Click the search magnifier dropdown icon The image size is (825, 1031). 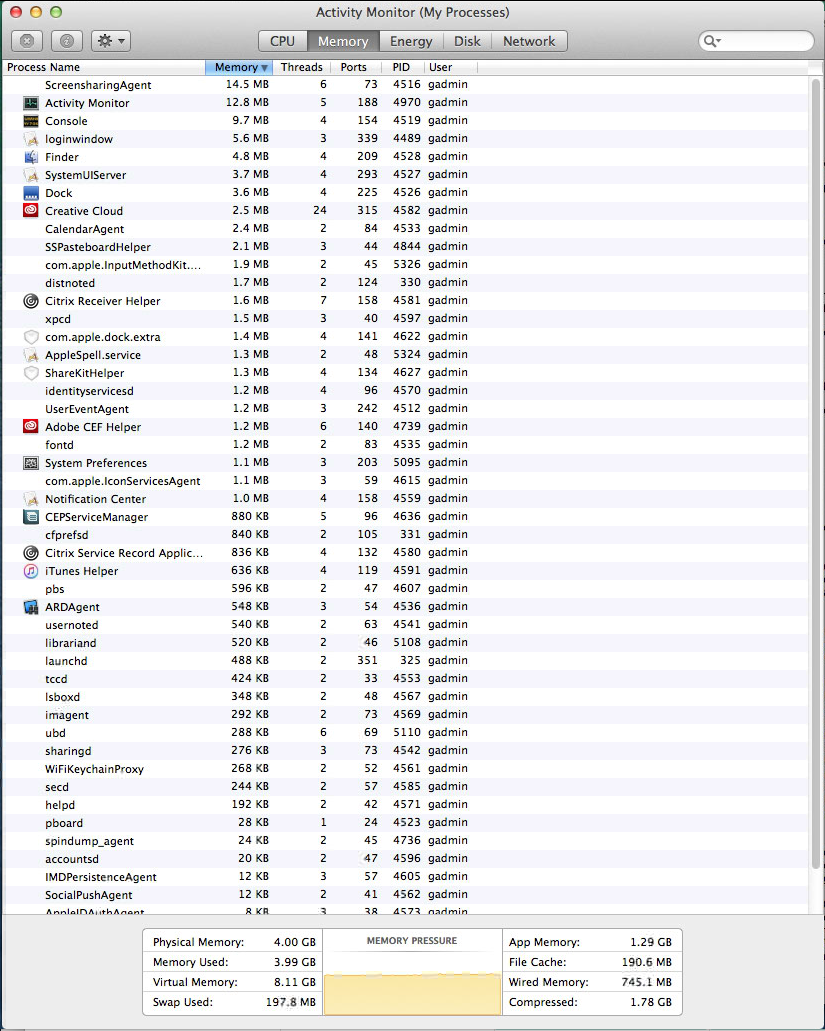(712, 41)
